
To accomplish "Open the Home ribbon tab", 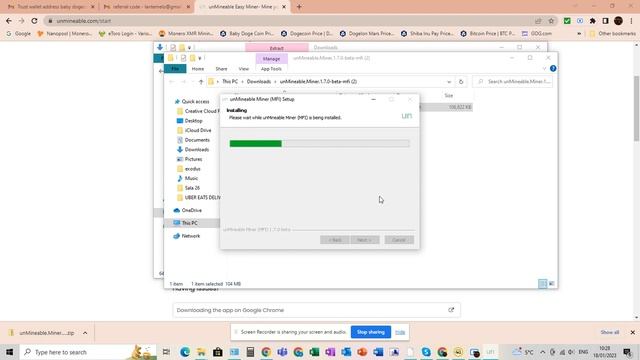I will pyautogui.click(x=198, y=69).
